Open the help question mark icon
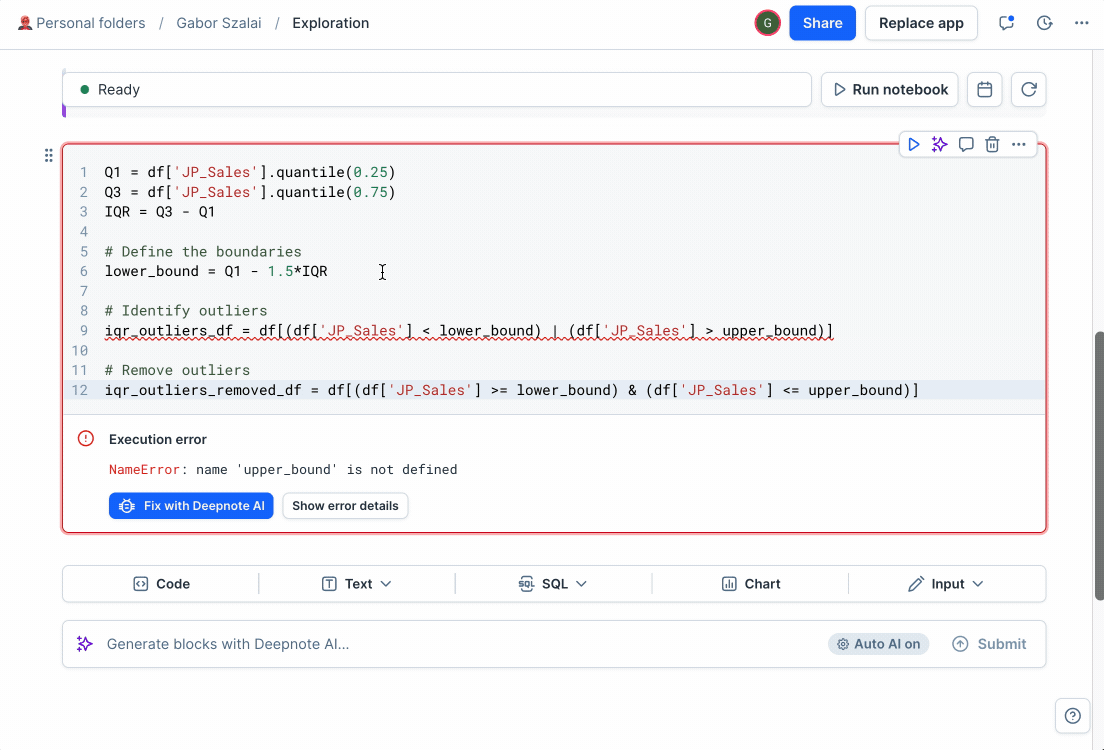This screenshot has height=750, width=1104. (1072, 715)
